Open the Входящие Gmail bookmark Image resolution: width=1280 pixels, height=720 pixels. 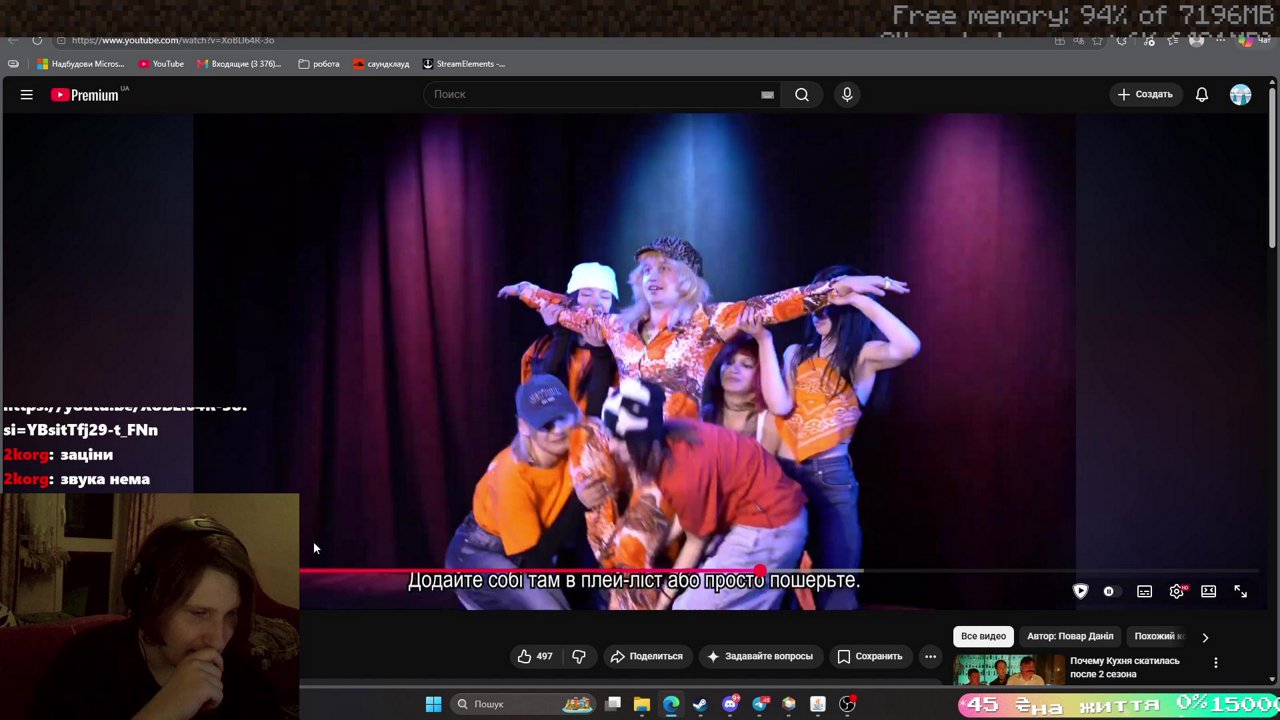[239, 64]
